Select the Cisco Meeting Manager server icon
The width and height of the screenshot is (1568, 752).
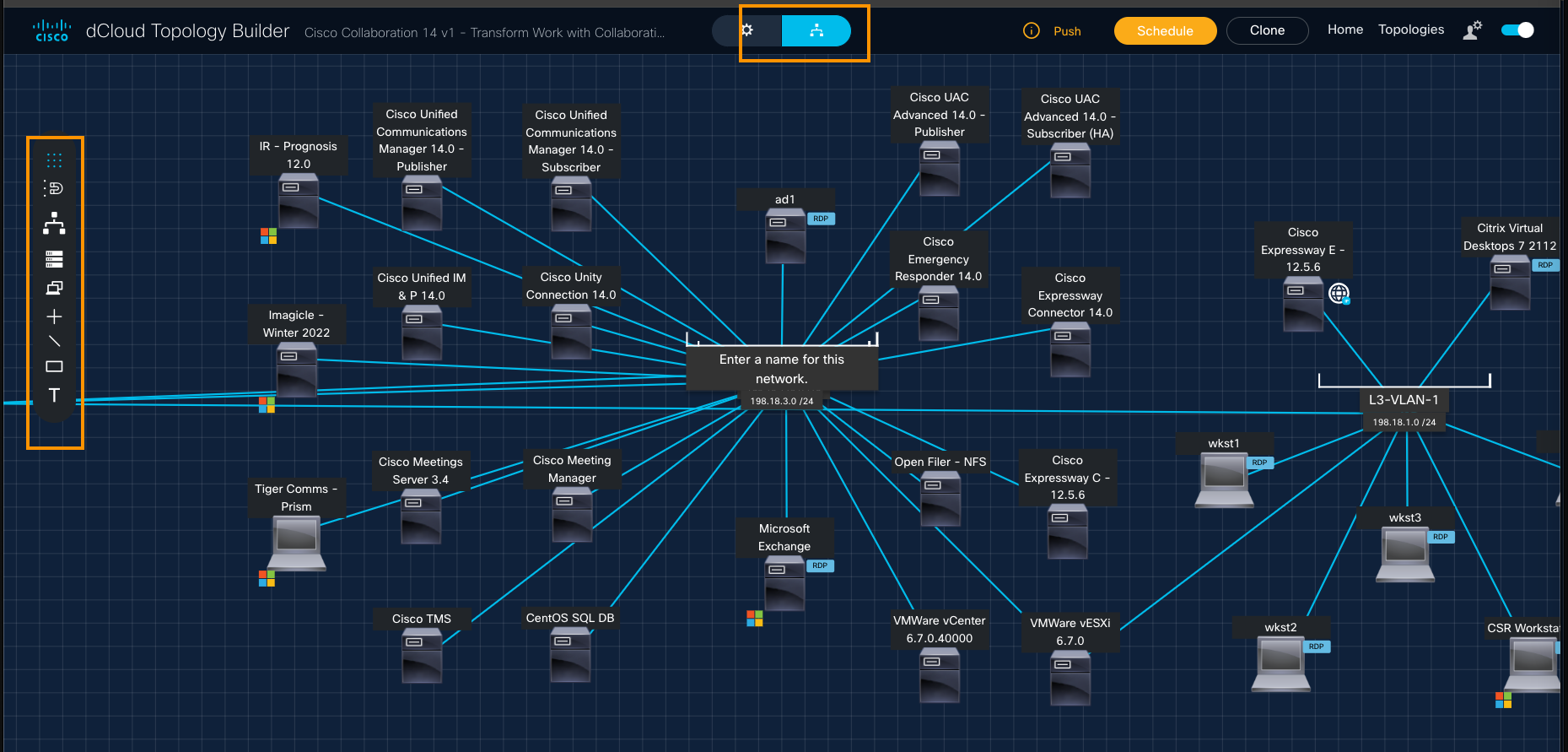(572, 515)
